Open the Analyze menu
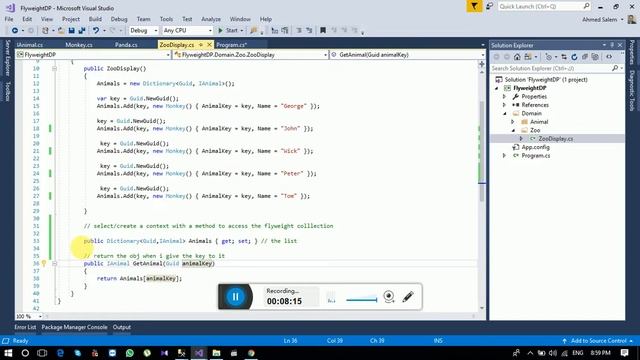640x360 pixels. [211, 19]
